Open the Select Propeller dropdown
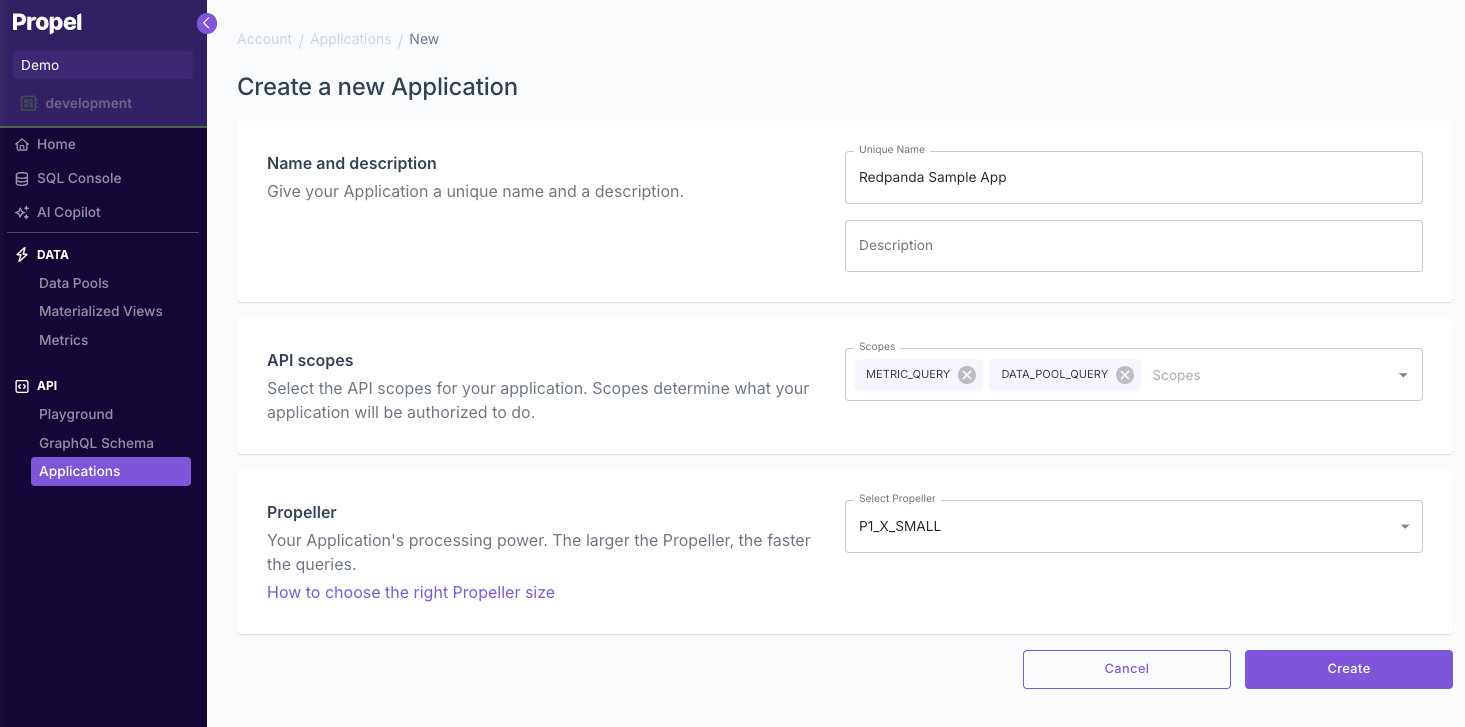 click(1133, 526)
